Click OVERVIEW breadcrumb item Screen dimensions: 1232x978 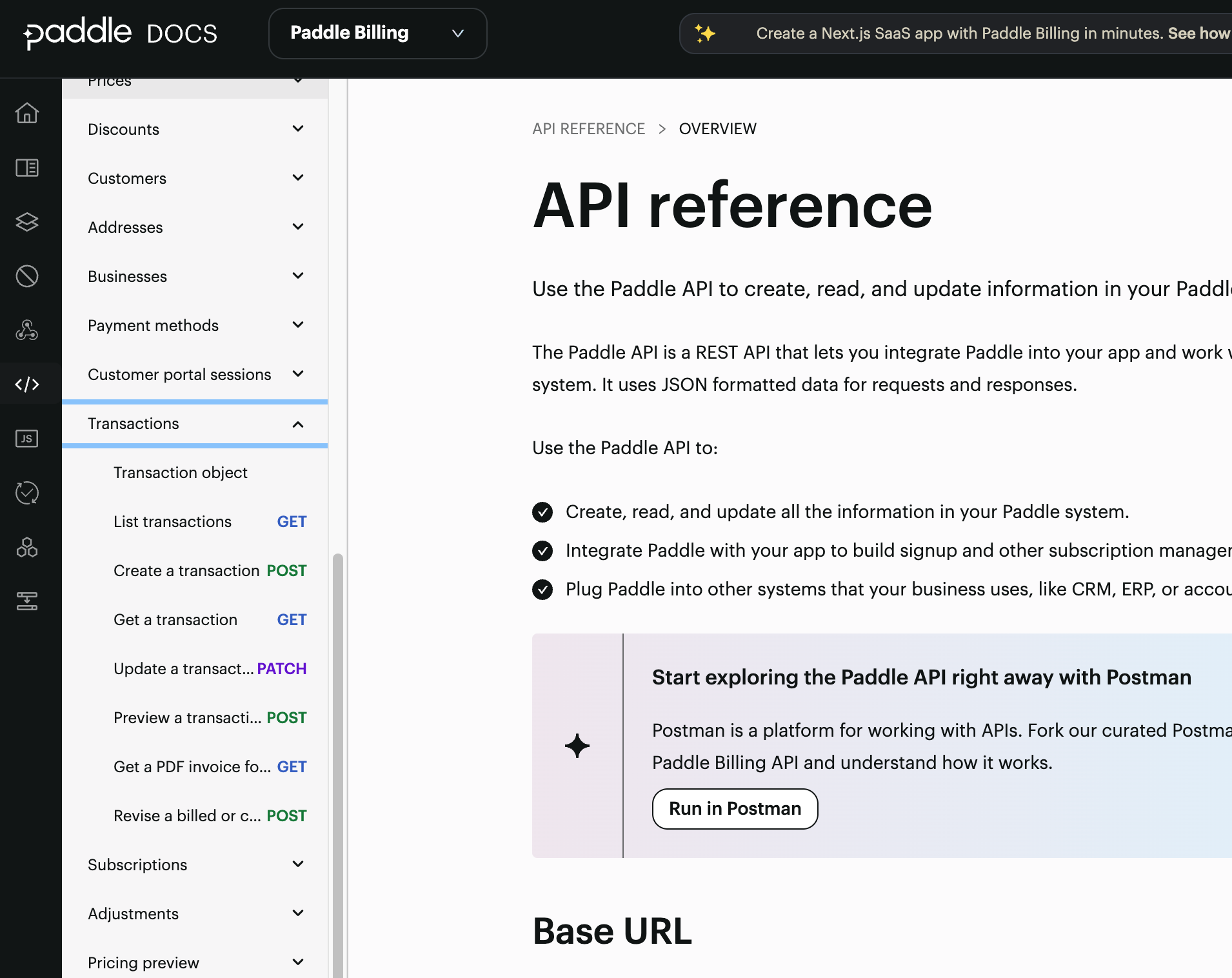coord(717,129)
